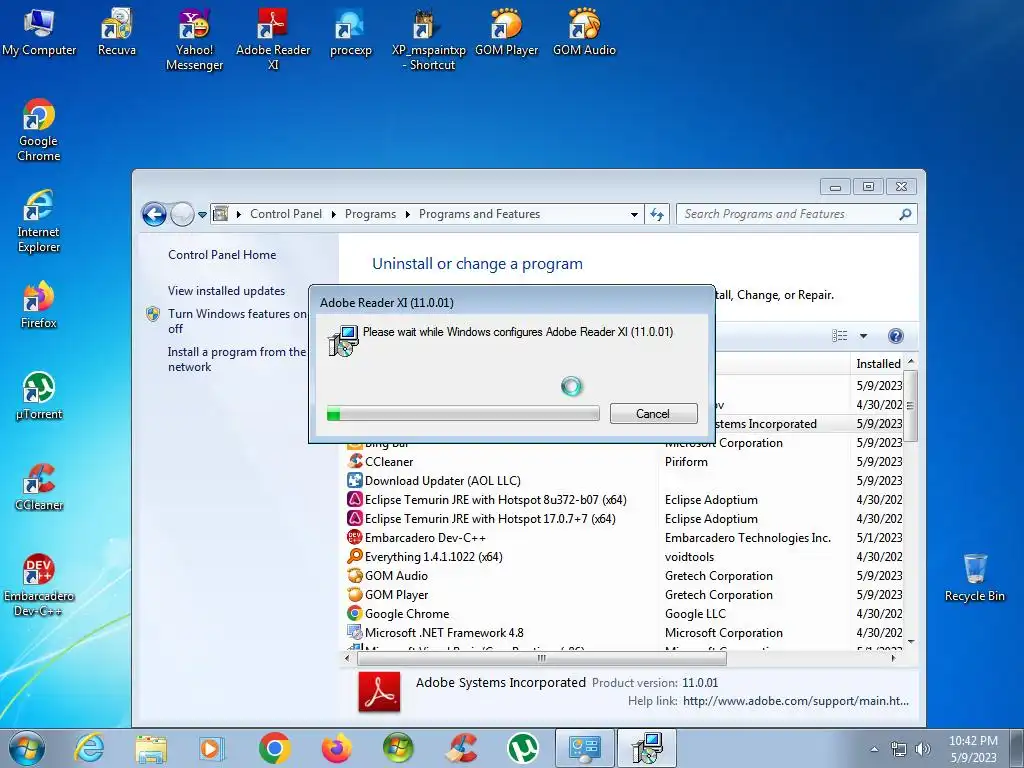This screenshot has width=1024, height=768.
Task: Click the Back navigation arrow
Action: tap(154, 214)
